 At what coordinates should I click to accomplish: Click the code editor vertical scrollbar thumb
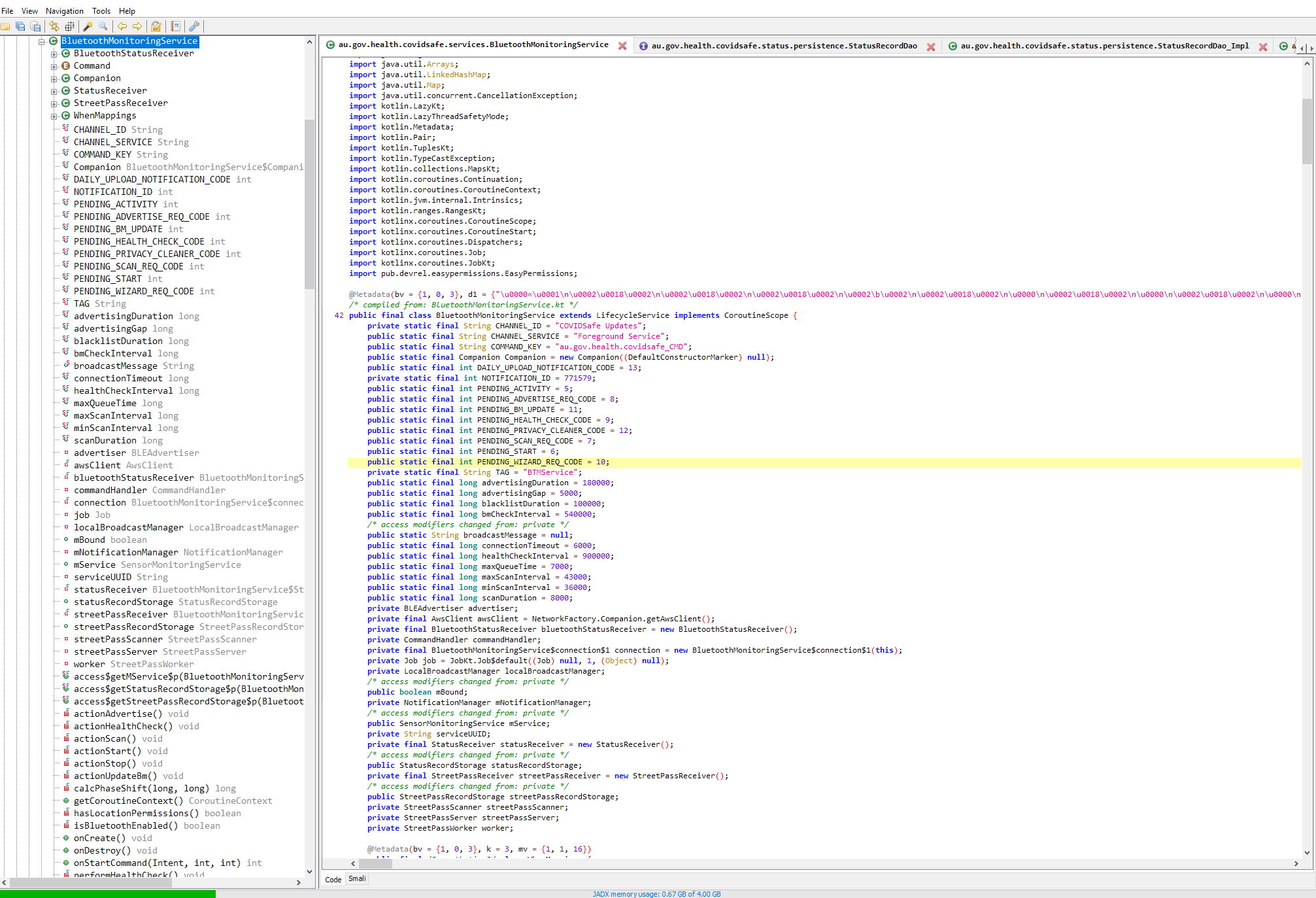pos(1307,131)
